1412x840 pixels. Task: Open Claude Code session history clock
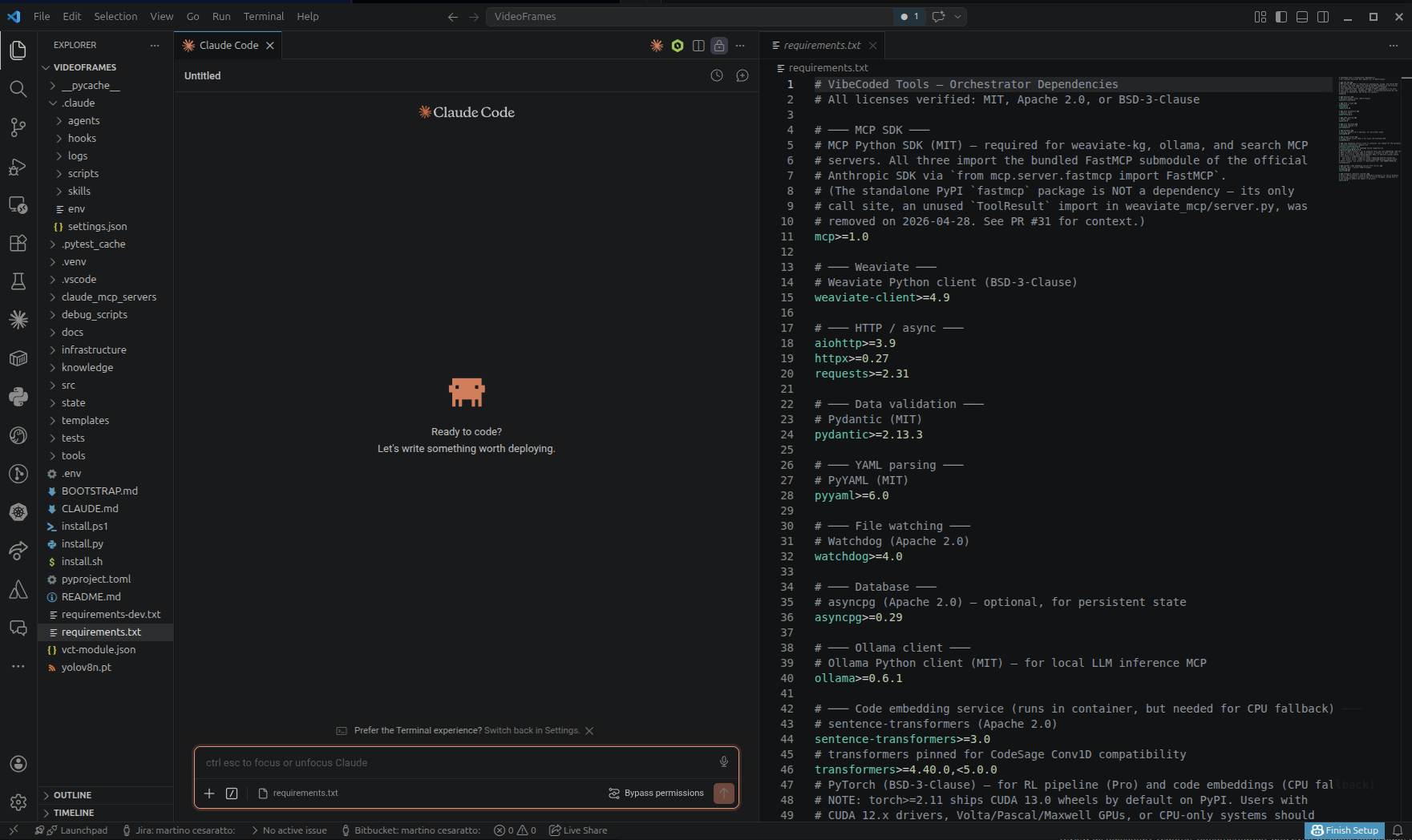click(717, 75)
